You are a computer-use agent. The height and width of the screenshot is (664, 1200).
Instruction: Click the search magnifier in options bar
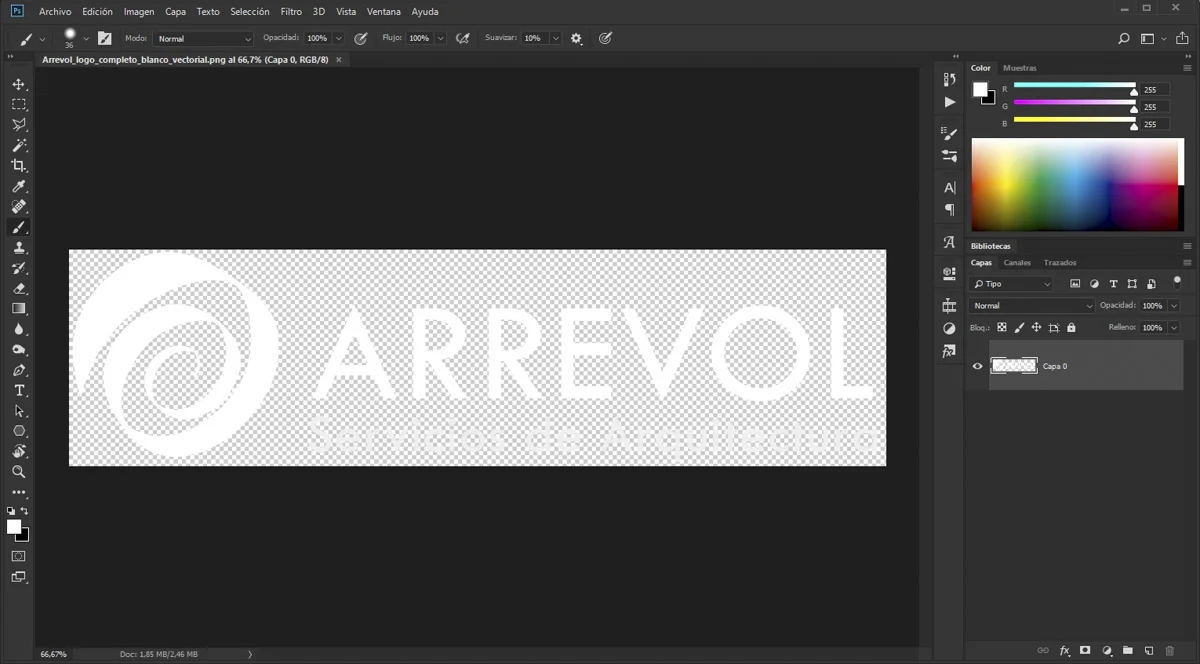pyautogui.click(x=1123, y=39)
